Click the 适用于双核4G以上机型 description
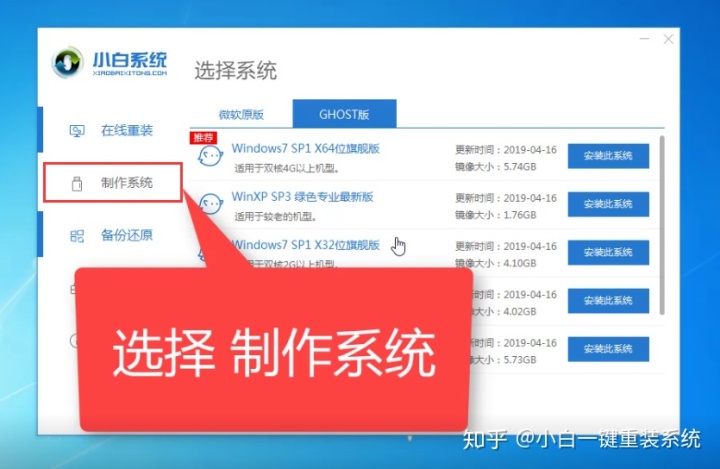The image size is (720, 469). click(x=287, y=169)
